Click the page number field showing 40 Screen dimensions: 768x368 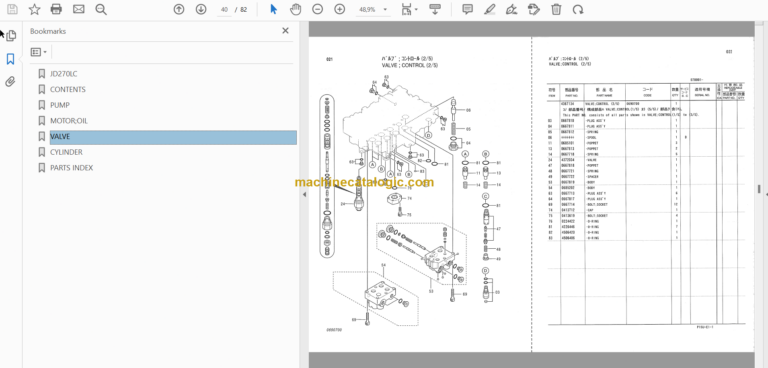coord(224,9)
